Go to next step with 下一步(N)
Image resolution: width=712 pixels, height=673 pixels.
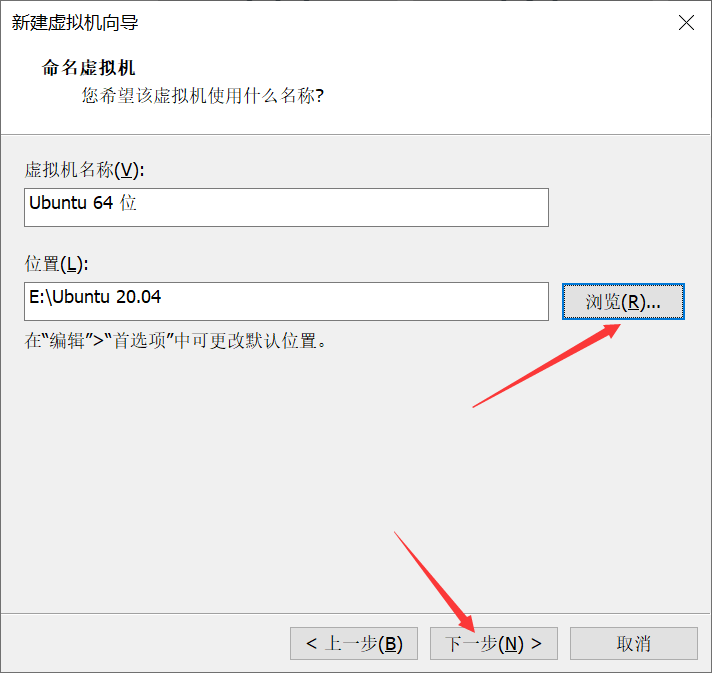tap(494, 643)
